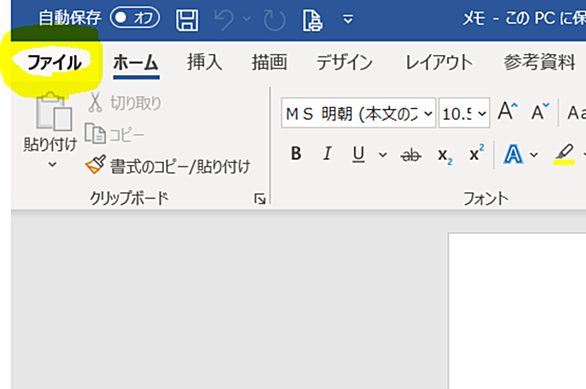Click the Save floppy disk icon
586x389 pixels.
tap(187, 19)
